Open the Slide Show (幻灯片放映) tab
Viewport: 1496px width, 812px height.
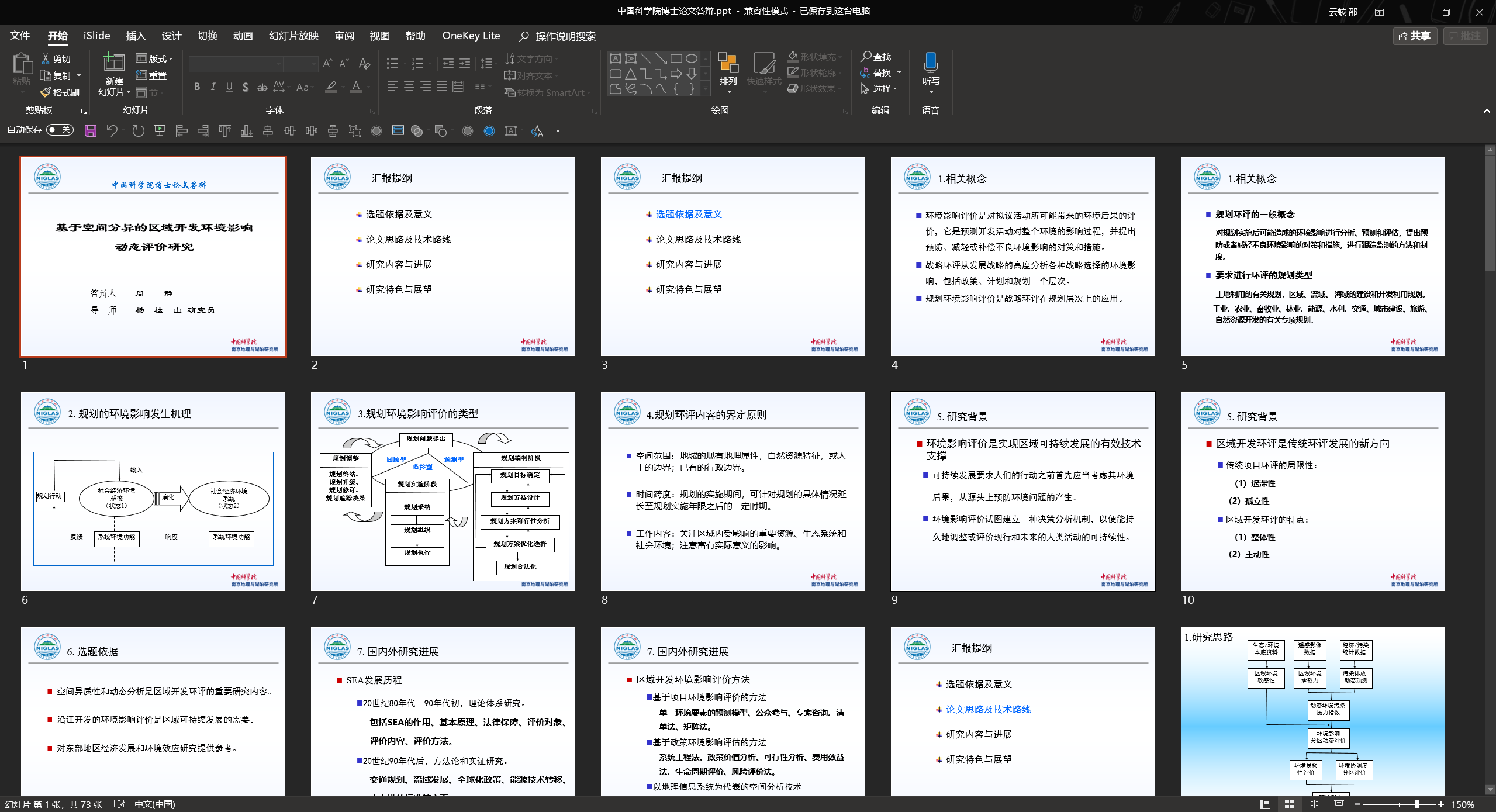(293, 36)
